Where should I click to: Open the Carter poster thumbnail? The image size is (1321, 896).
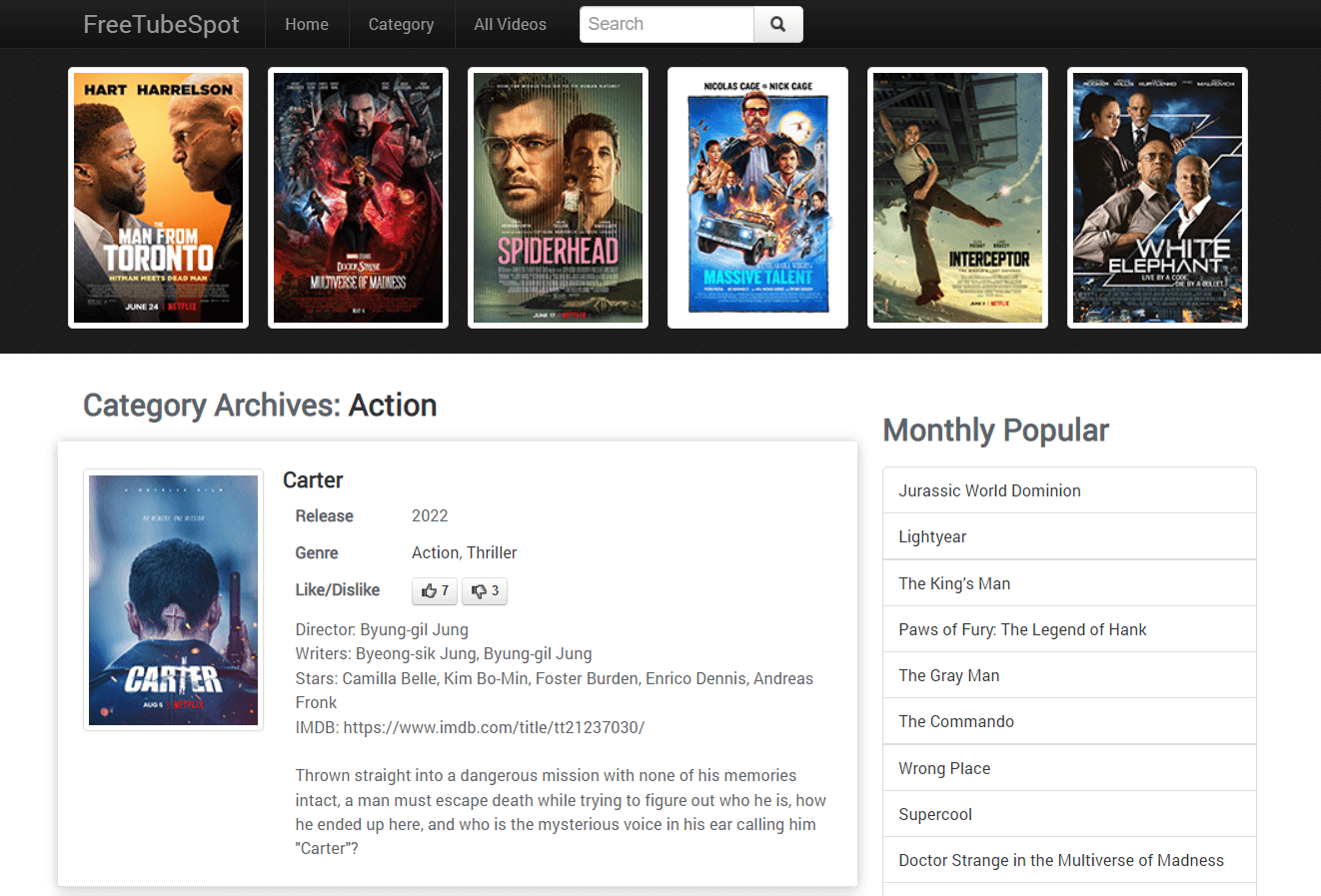[x=173, y=600]
